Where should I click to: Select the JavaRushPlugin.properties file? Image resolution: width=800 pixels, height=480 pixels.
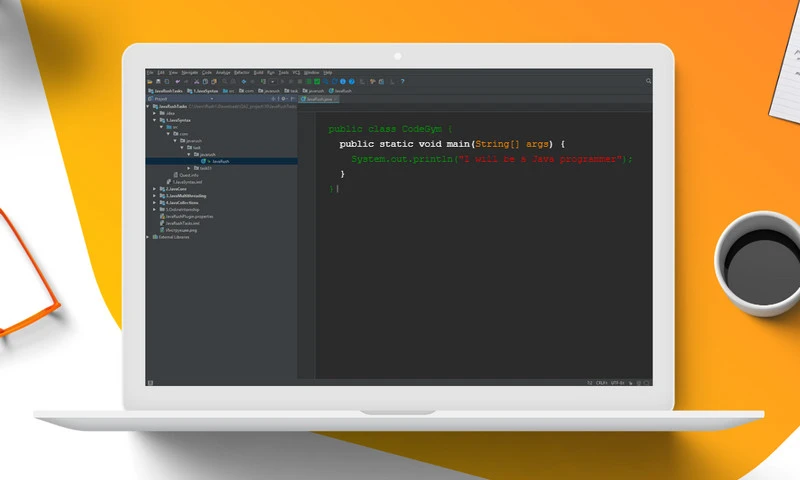coord(187,216)
